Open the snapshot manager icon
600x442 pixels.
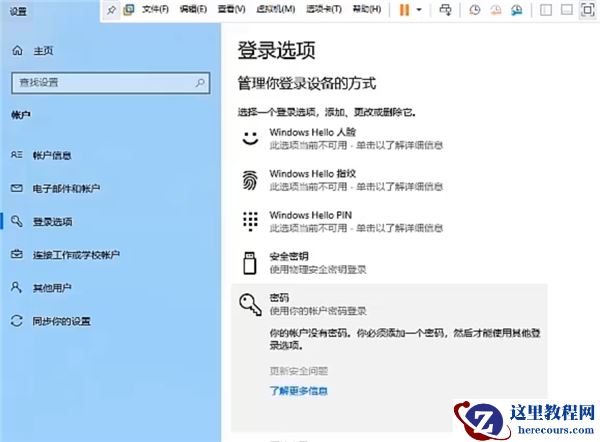pos(517,10)
